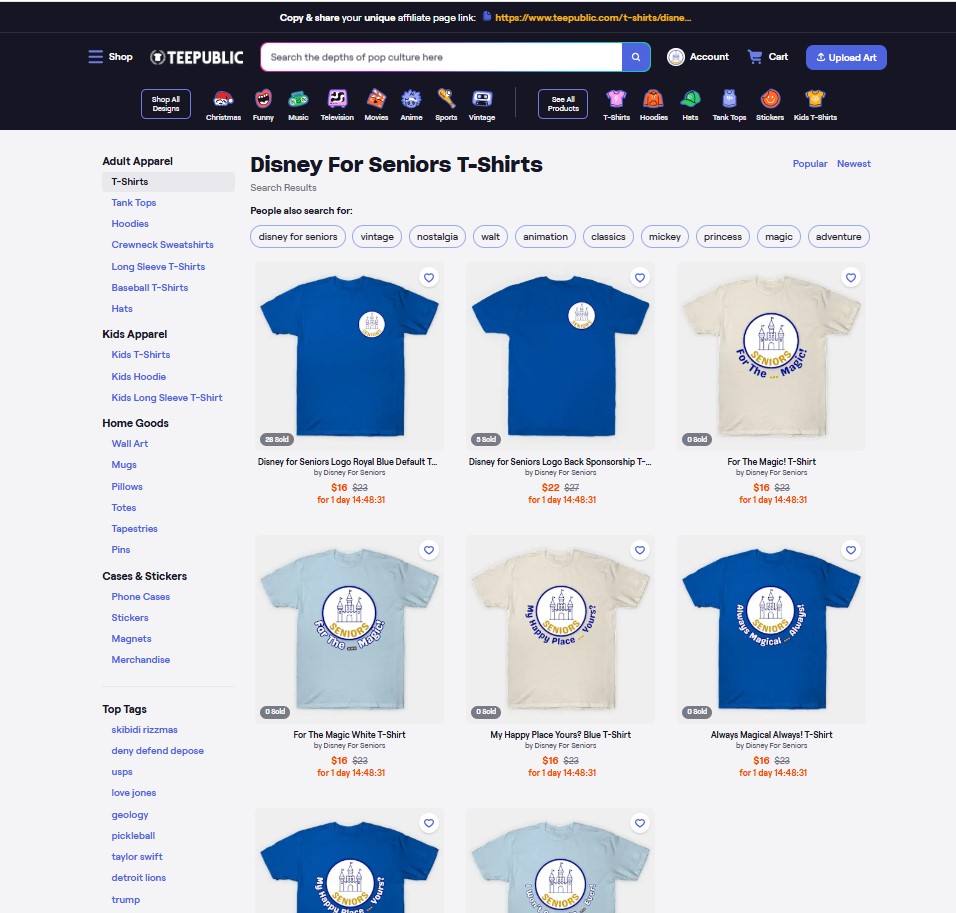Favorite the Always Magical Always! T-Shirt
The image size is (956, 913).
(851, 550)
